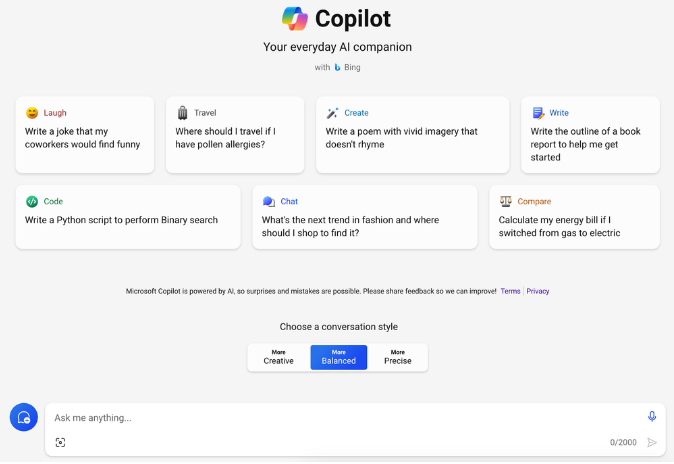Click the Laugh emoji icon
674x464 pixels.
[x=32, y=113]
